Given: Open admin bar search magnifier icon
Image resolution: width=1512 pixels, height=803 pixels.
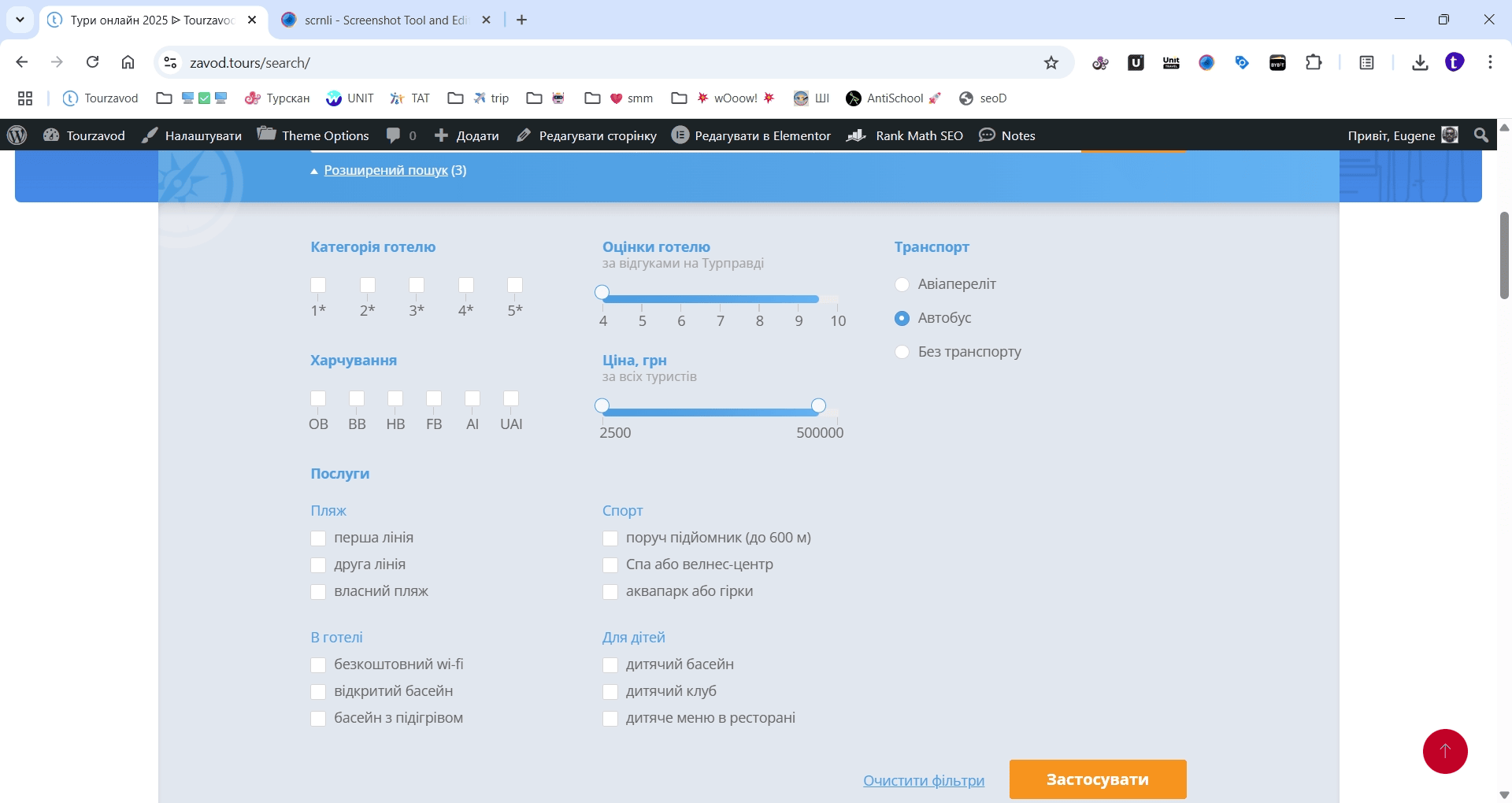Looking at the screenshot, I should 1480,135.
